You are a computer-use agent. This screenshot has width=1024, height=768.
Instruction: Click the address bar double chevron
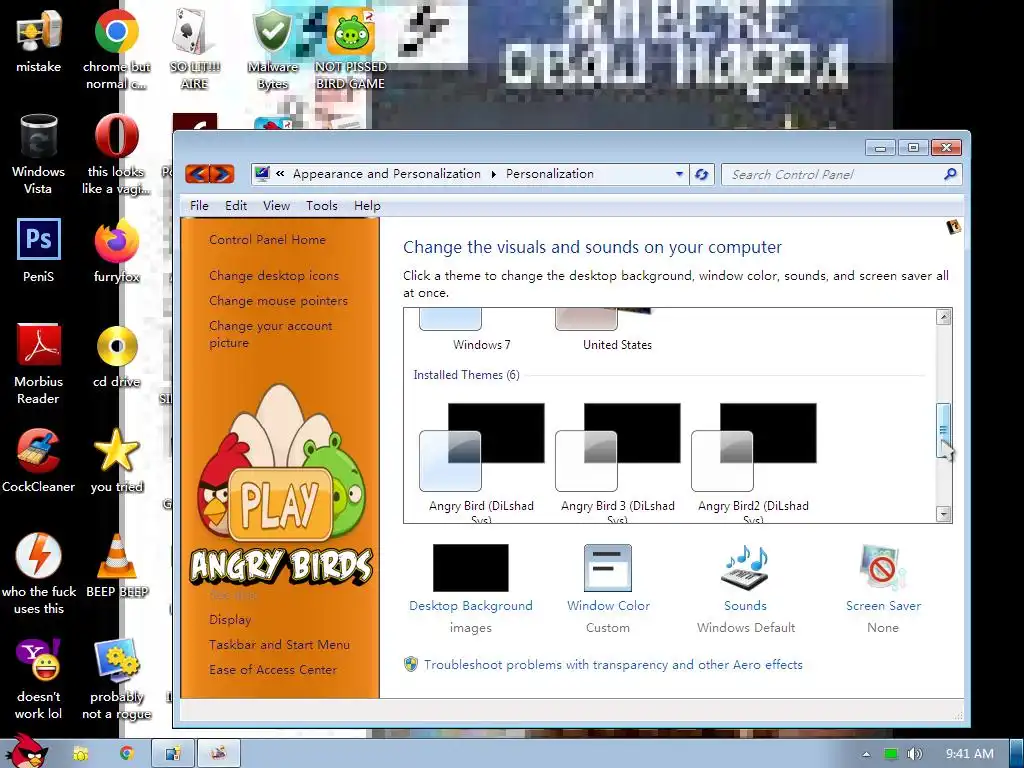280,174
